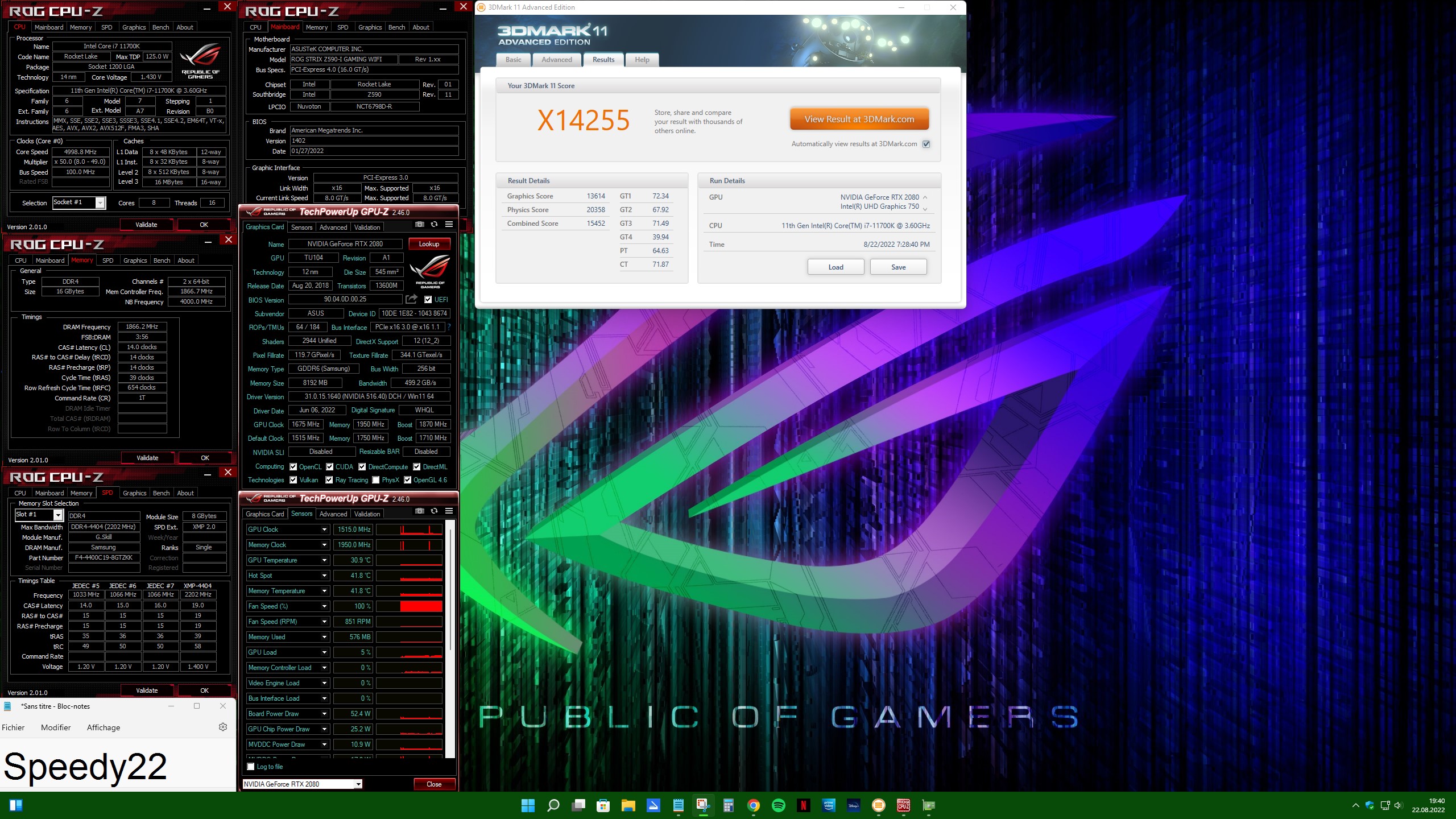Click 3DMark GPU list down scroll arrow
The image size is (1456, 819).
[x=925, y=210]
